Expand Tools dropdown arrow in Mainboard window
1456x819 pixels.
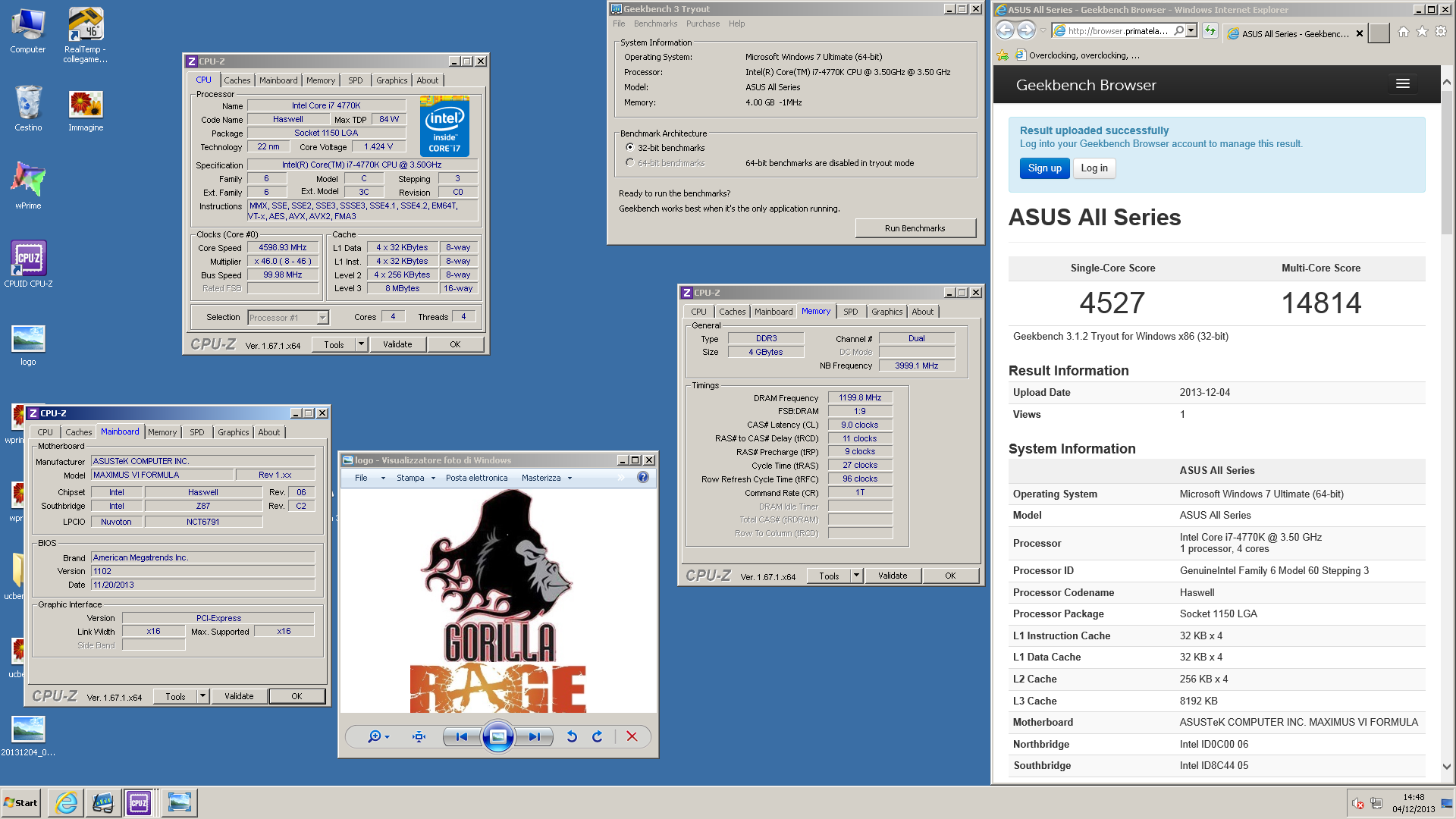(x=203, y=696)
